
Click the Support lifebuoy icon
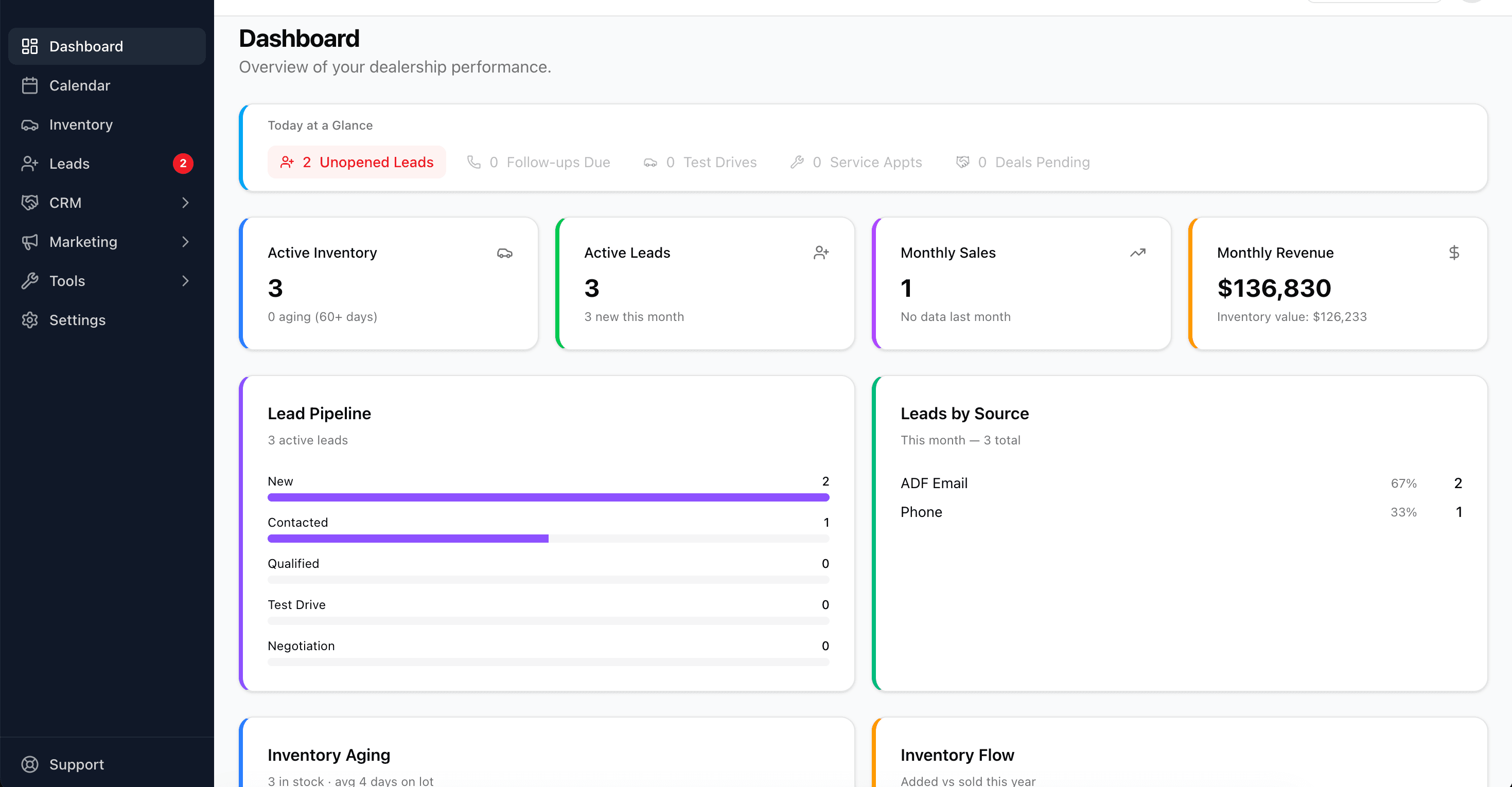pos(30,764)
